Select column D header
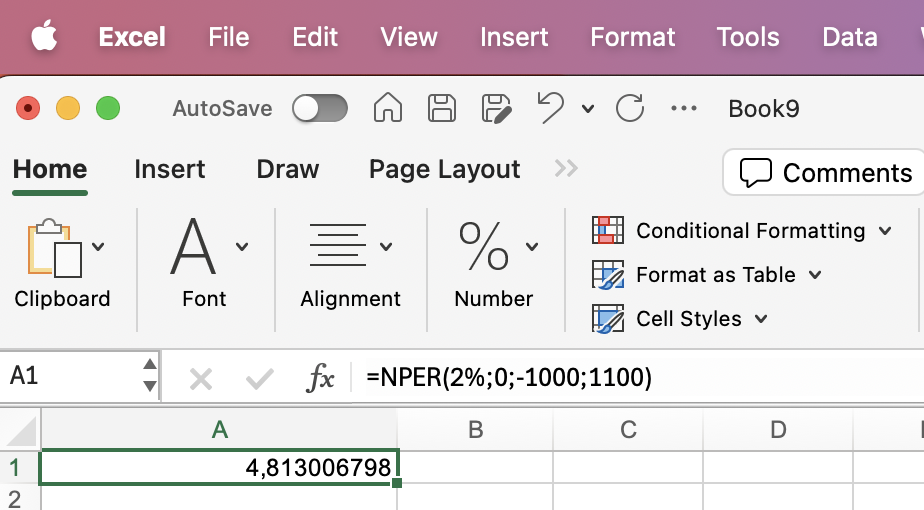Viewport: 924px width, 510px height. click(778, 430)
